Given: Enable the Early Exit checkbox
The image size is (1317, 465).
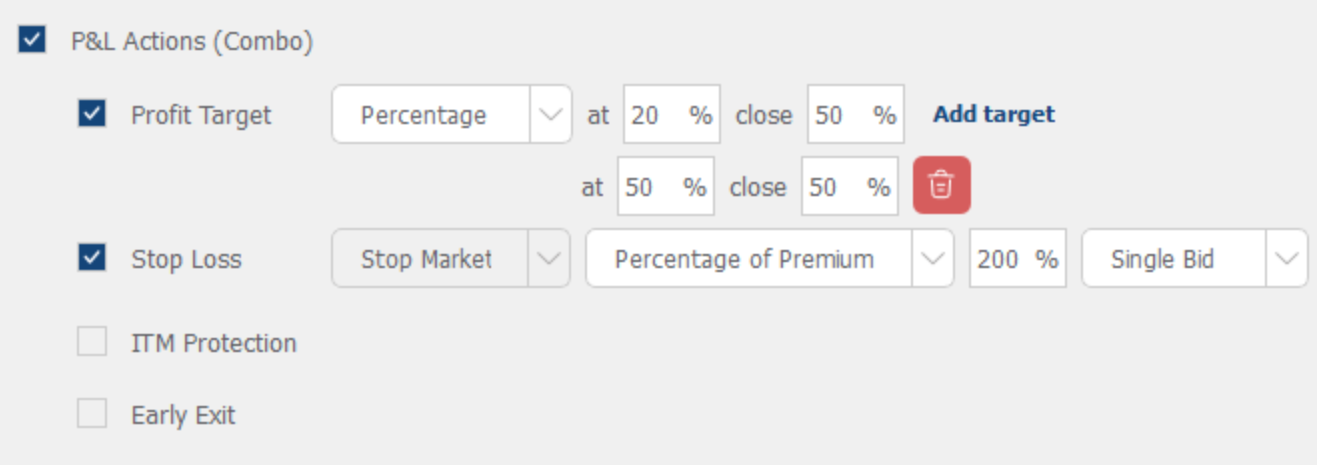Looking at the screenshot, I should (92, 414).
